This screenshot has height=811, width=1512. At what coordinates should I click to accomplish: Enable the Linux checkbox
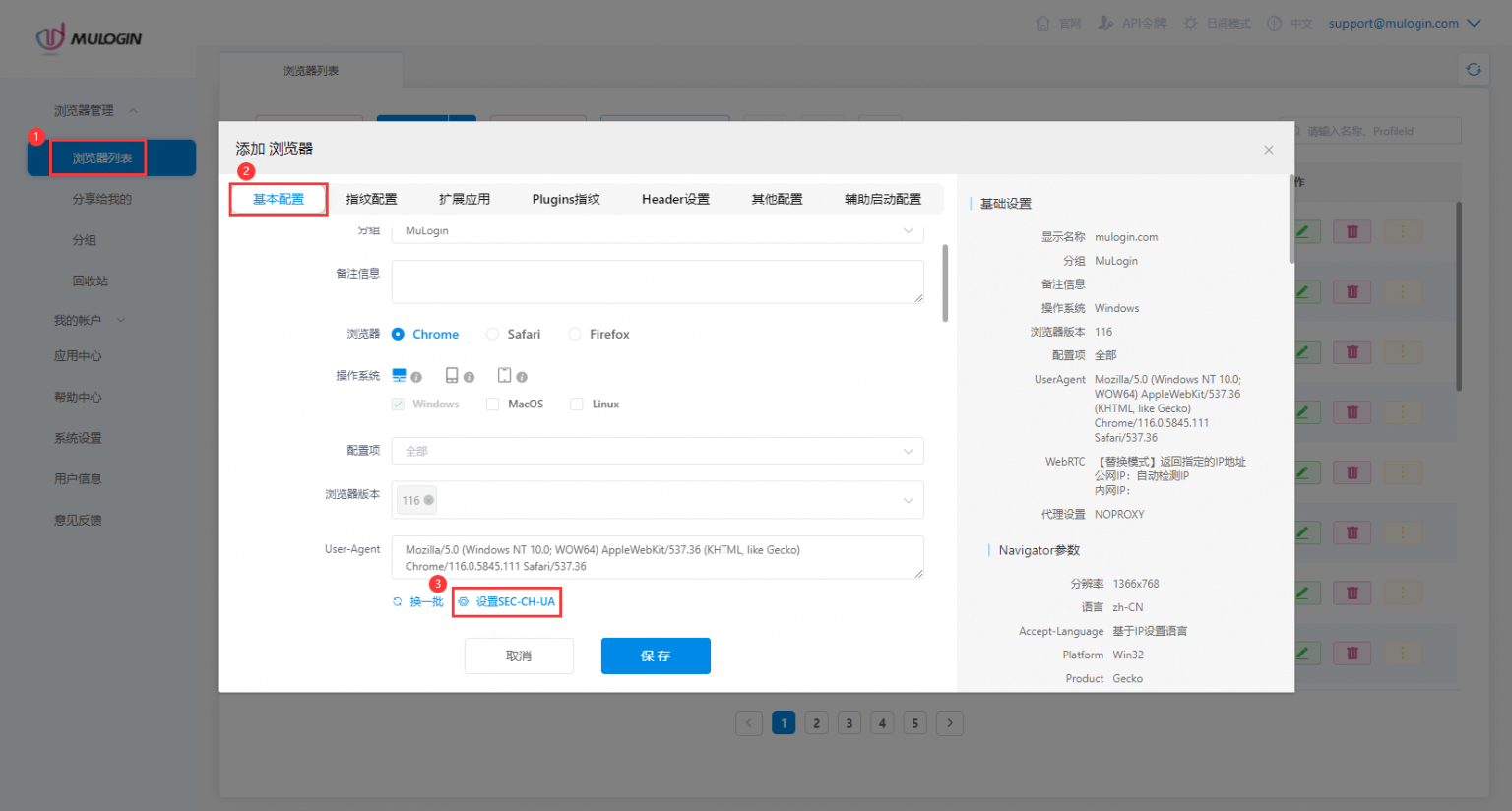pos(577,404)
